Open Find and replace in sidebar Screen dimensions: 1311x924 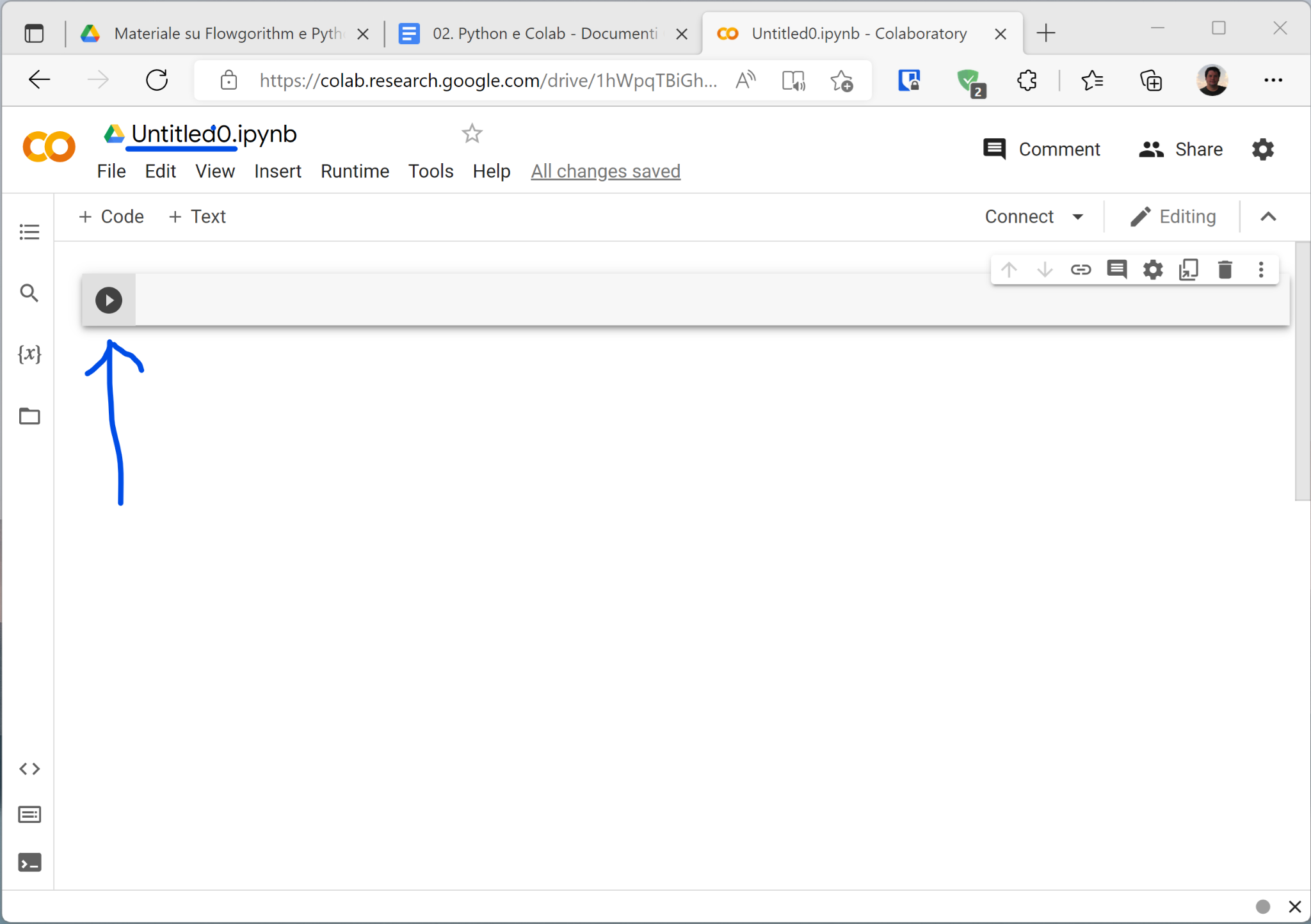(x=29, y=293)
